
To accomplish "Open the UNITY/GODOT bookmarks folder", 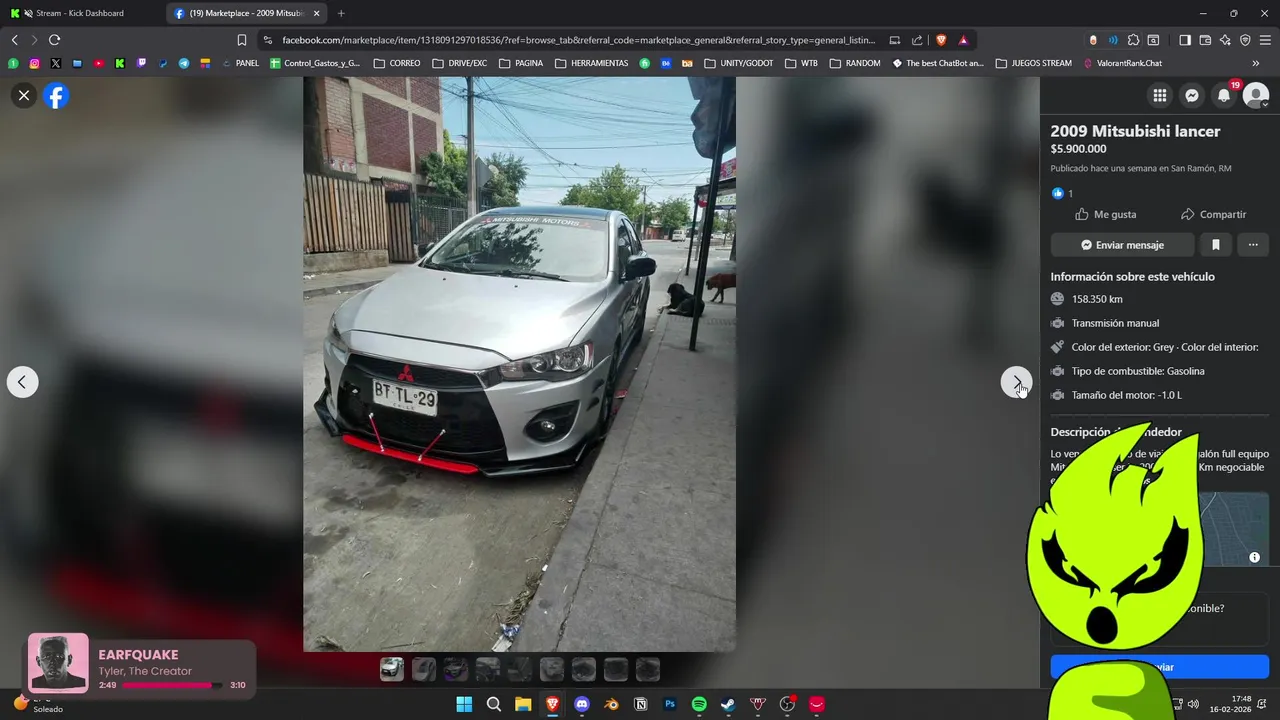I will point(739,63).
